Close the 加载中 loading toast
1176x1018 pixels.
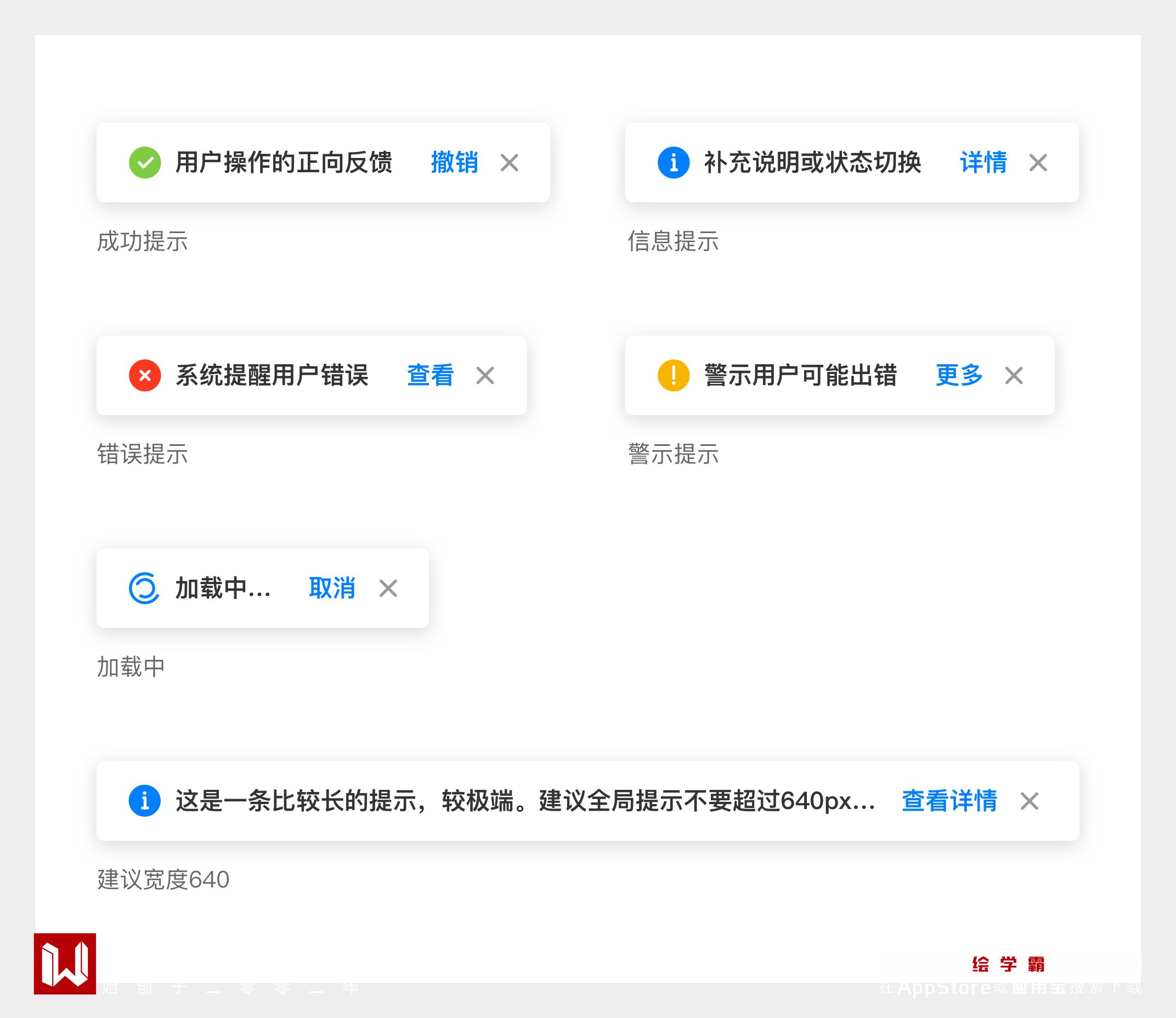(388, 589)
